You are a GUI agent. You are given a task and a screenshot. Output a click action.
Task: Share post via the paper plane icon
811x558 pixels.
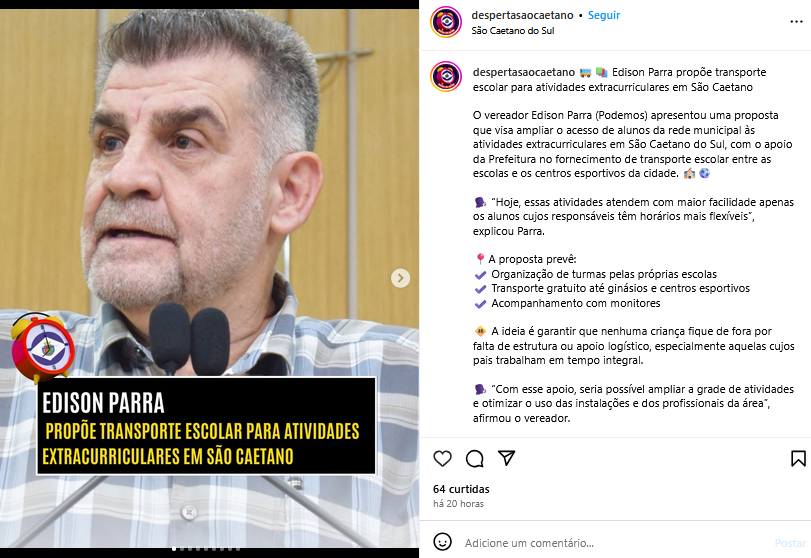(506, 458)
